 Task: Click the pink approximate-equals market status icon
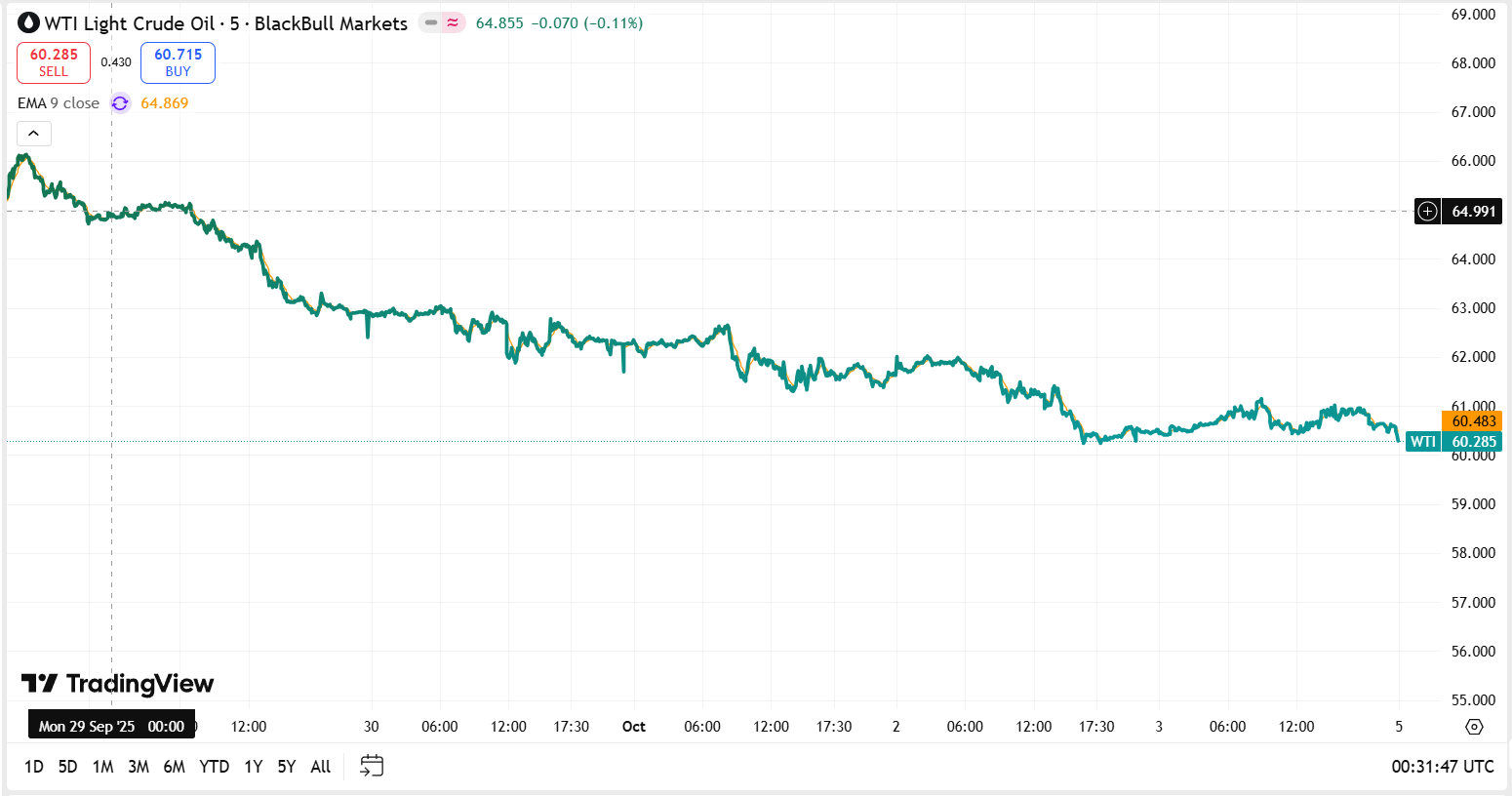coord(453,22)
